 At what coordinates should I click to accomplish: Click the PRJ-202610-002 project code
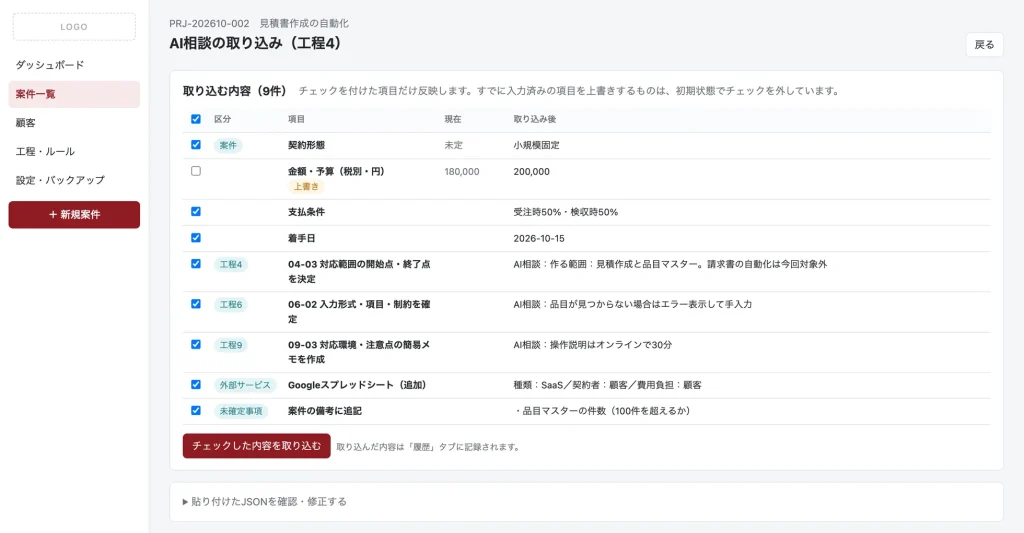point(209,24)
